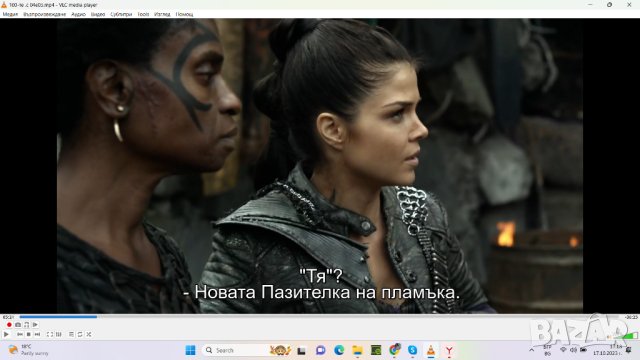Skip to next media track
The width and height of the screenshot is (640, 360).
point(38,334)
